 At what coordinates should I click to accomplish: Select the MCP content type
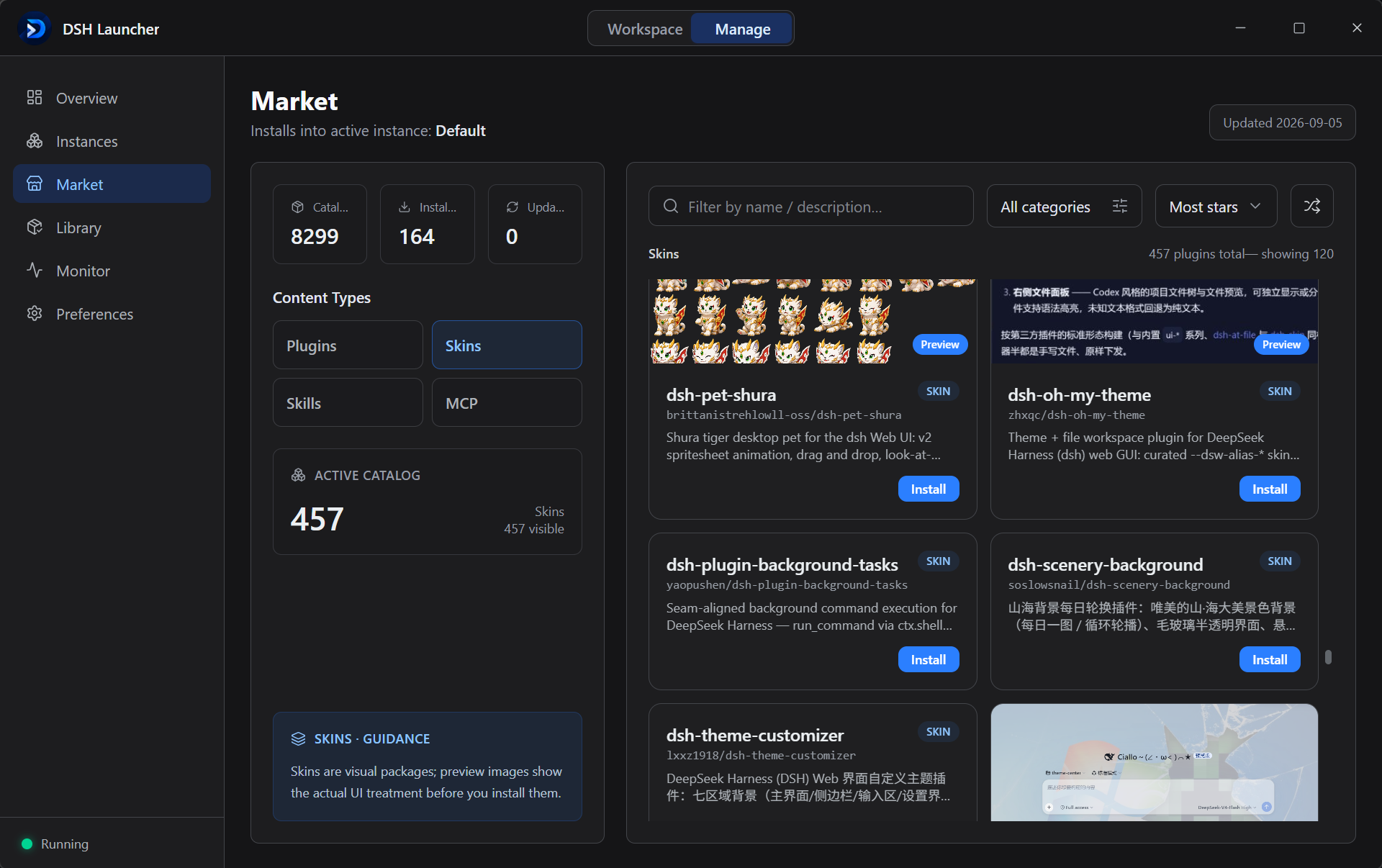[507, 402]
